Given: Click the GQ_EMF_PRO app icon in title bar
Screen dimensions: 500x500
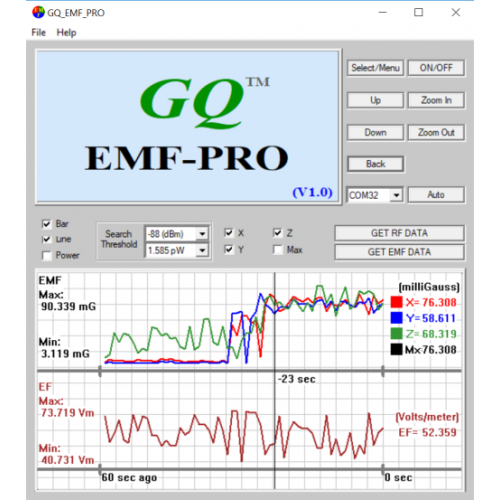Looking at the screenshot, I should point(38,12).
